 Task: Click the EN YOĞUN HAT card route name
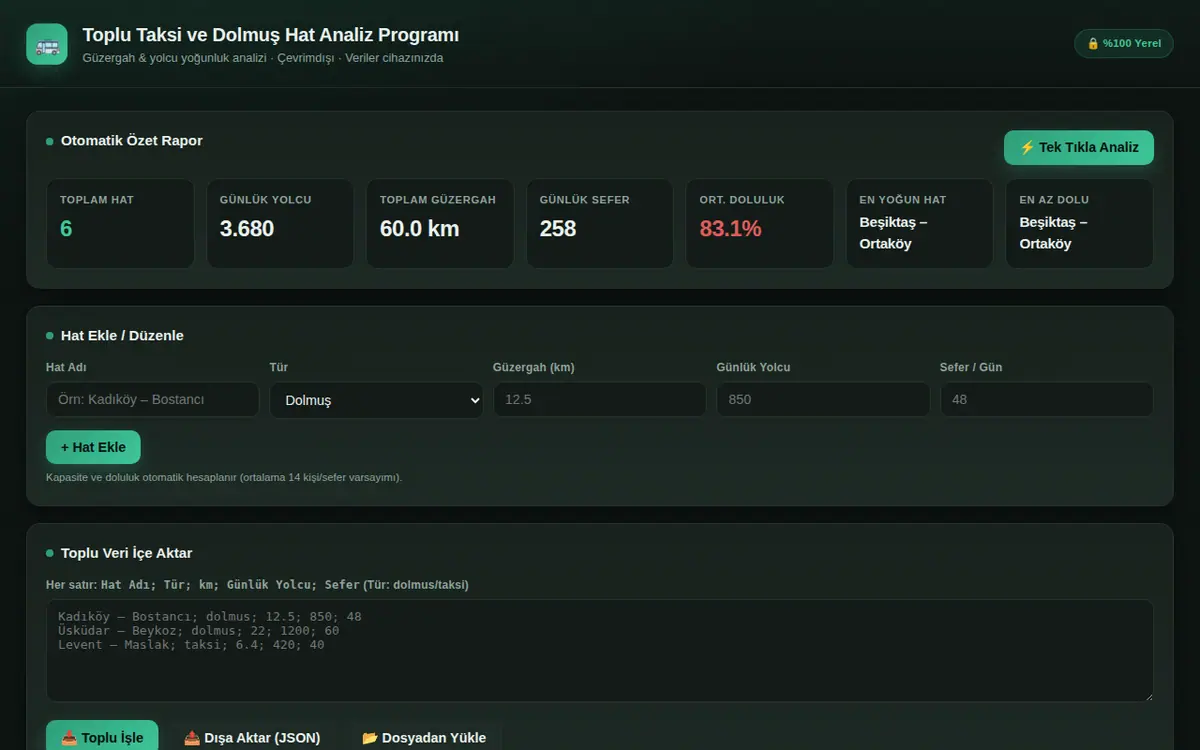[893, 233]
